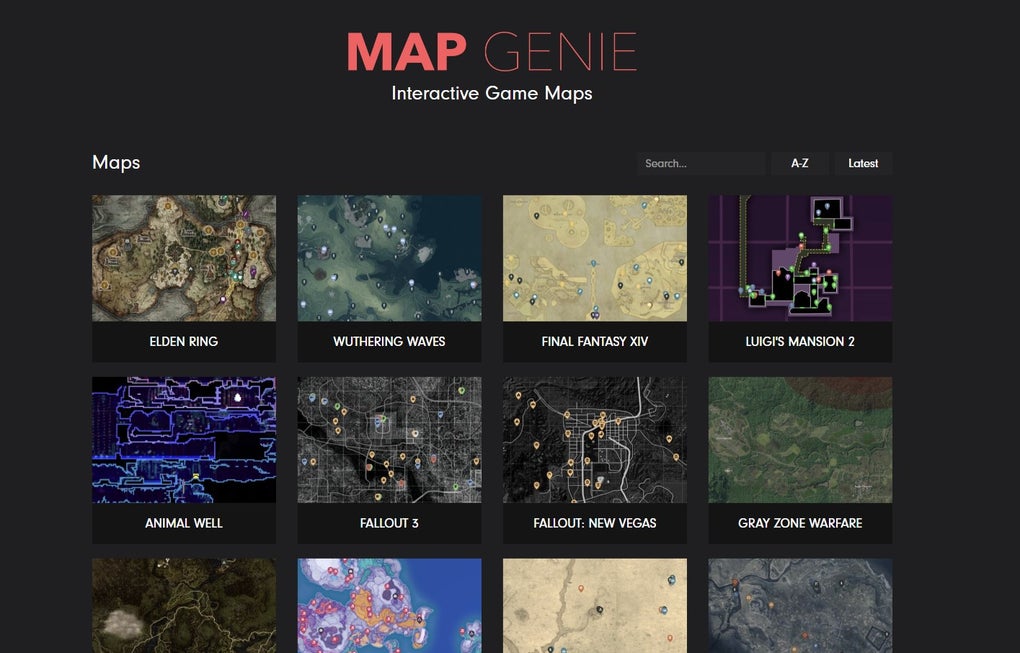
Task: Click the FALLOUT: NEW VEGAS title label
Action: 595,523
